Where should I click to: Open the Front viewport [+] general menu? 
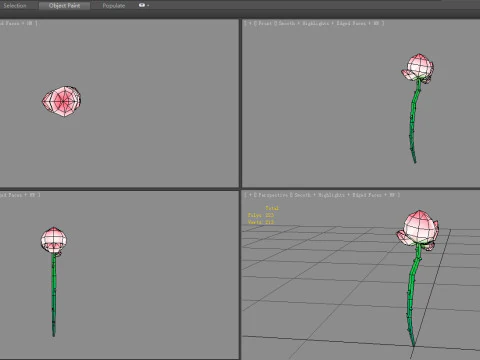(x=250, y=23)
